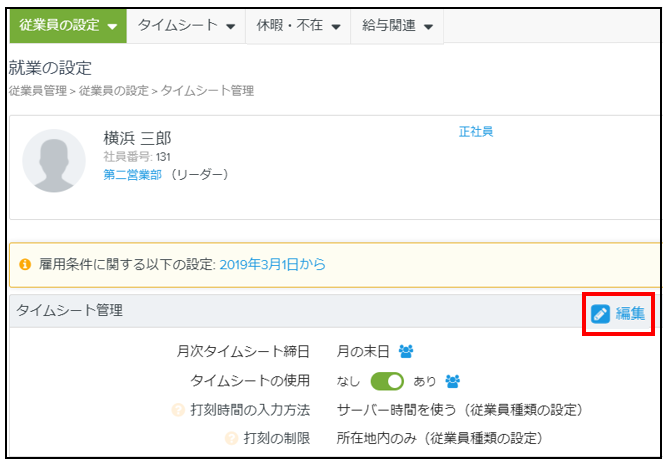Click the タイムシート管理 section header
Screen dimensions: 663x463
tap(69, 311)
